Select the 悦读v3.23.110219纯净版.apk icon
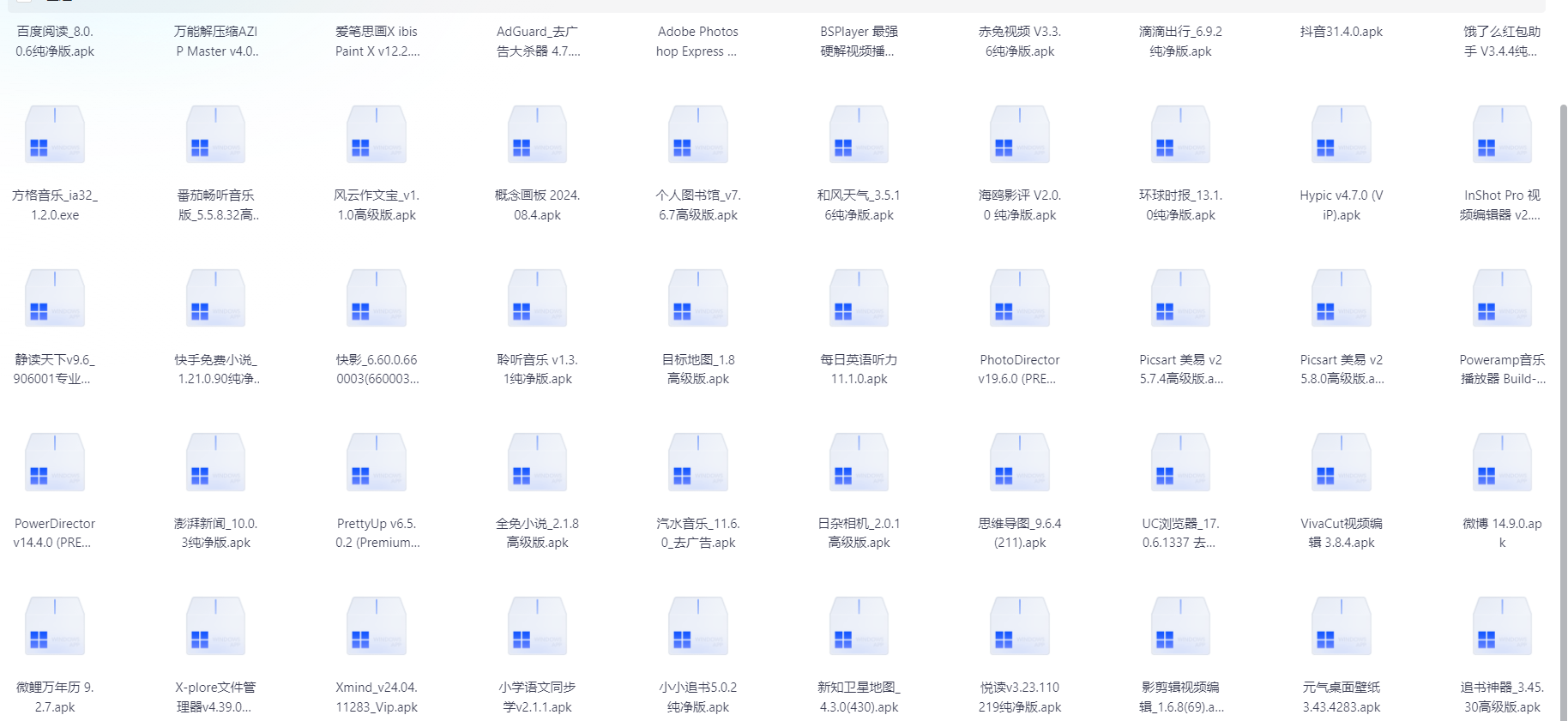 [1020, 626]
